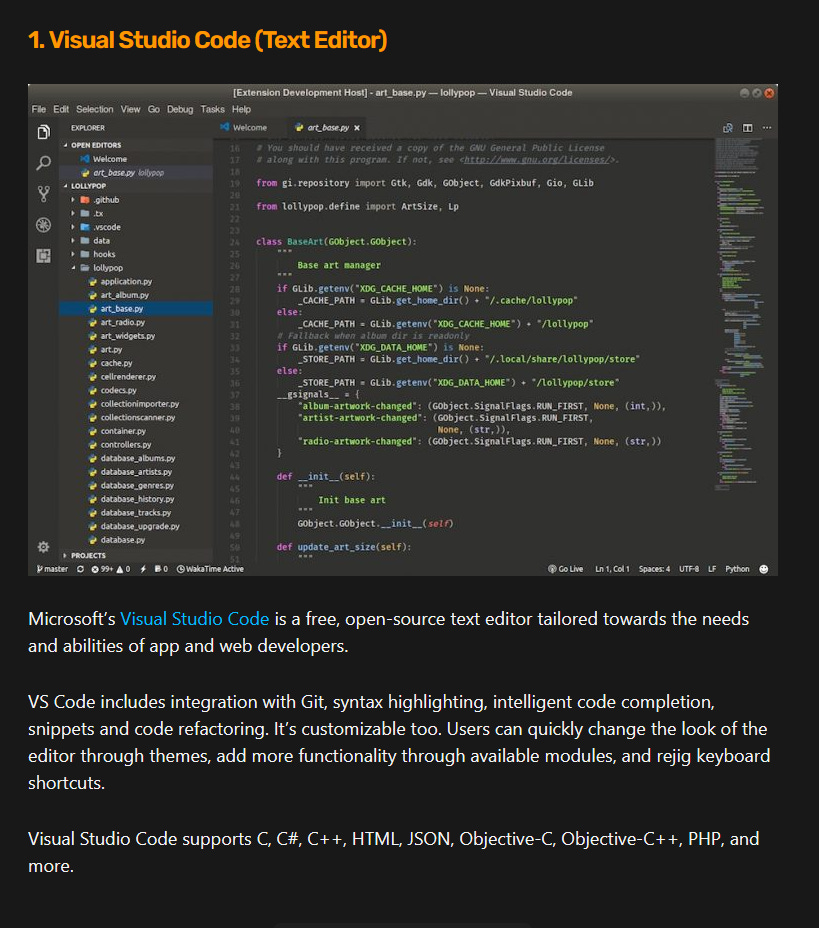Open the Debug icon in activity bar
819x928 pixels.
point(43,225)
